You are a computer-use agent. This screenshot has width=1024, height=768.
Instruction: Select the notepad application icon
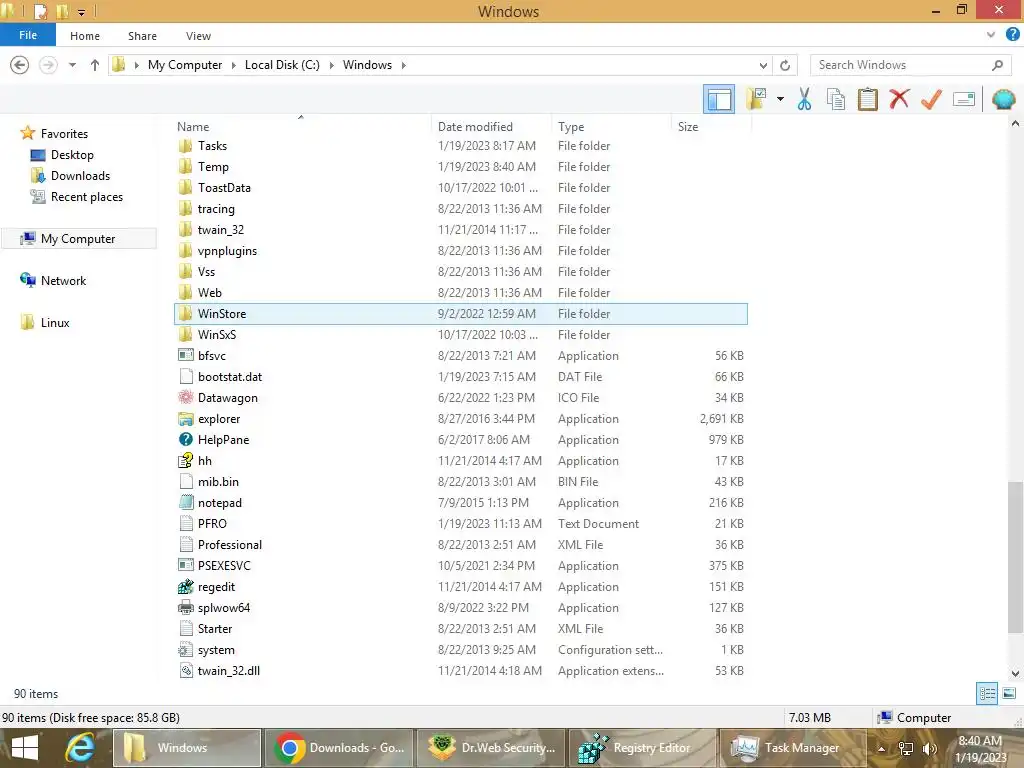coord(186,503)
